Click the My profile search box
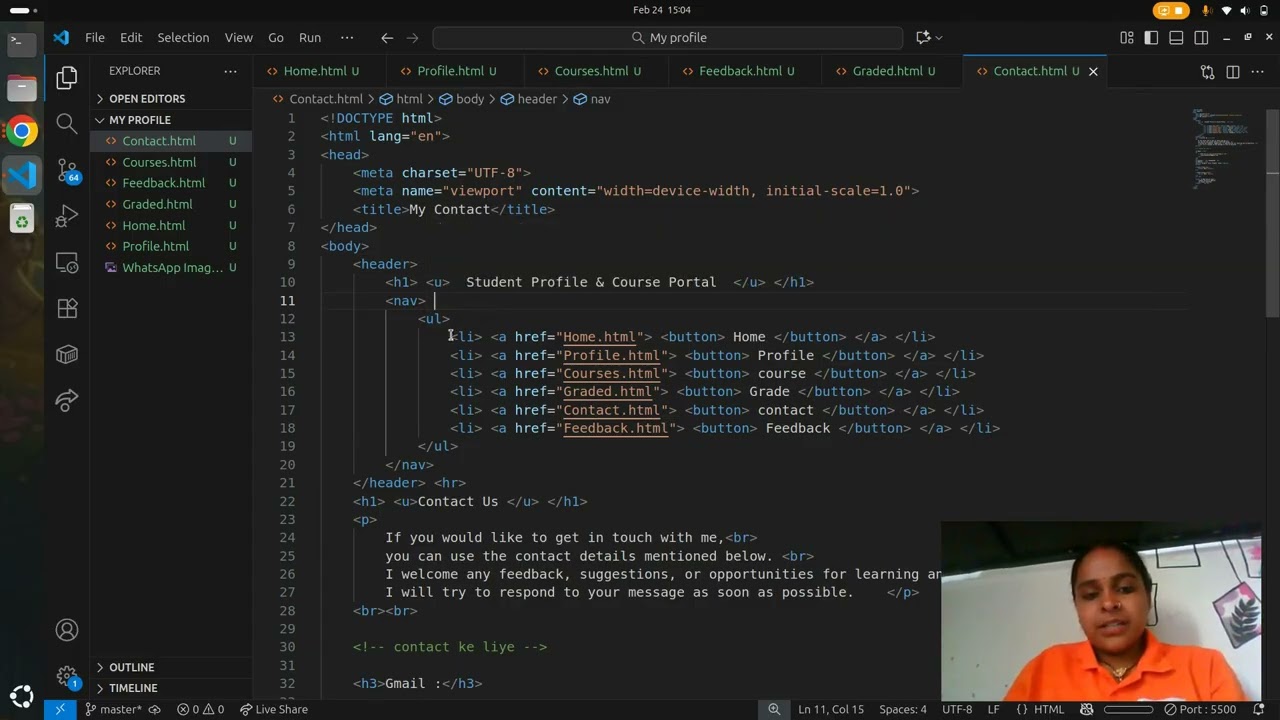1280x720 pixels. click(668, 38)
